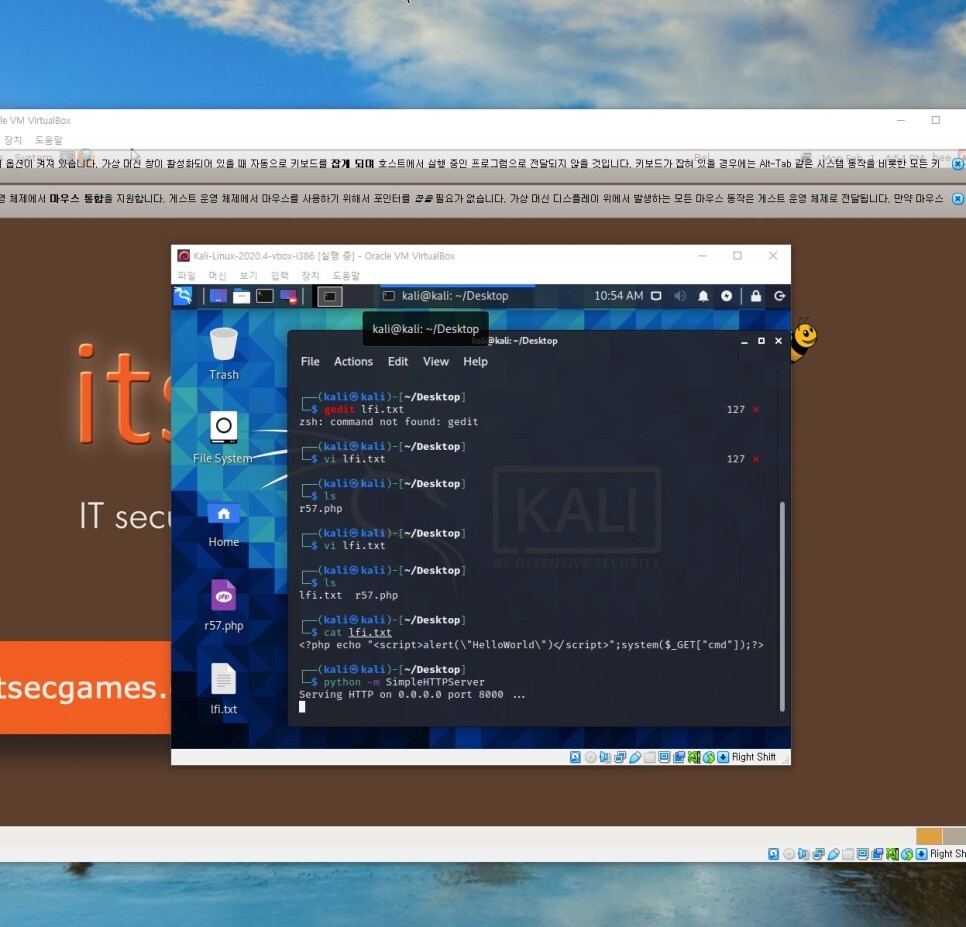
Task: Click the green CPU indicator in the outer VM status bar
Action: [x=892, y=854]
